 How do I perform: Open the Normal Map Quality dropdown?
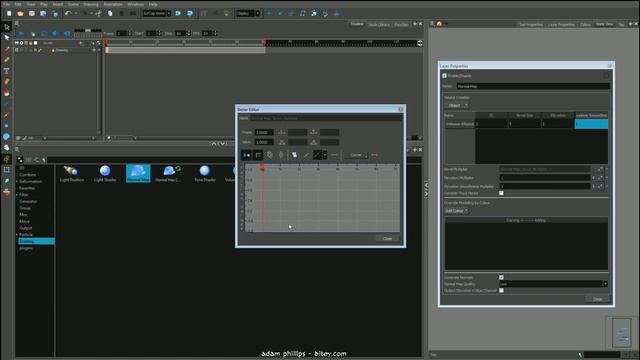tap(553, 284)
